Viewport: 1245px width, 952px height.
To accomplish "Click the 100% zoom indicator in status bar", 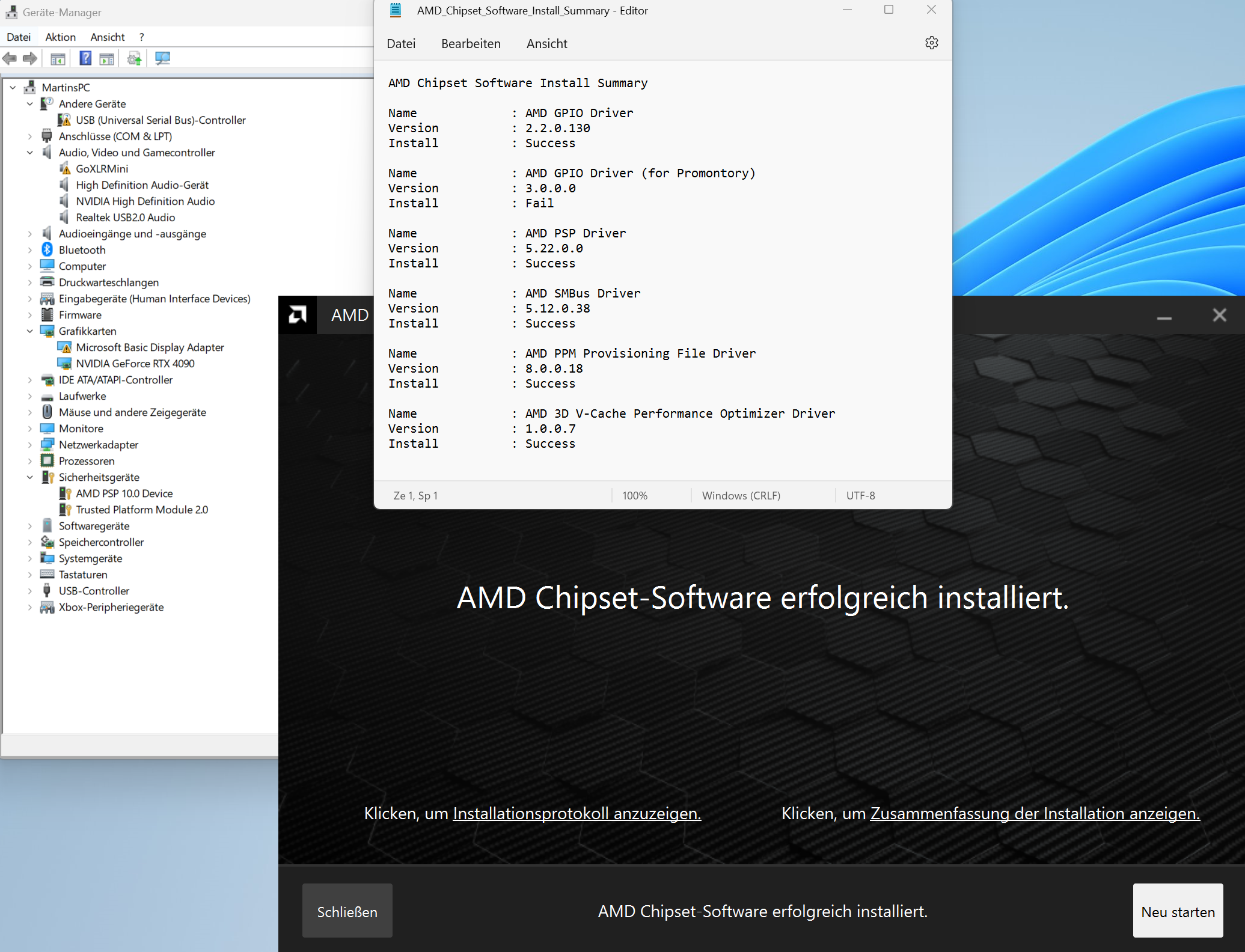I will (x=634, y=496).
